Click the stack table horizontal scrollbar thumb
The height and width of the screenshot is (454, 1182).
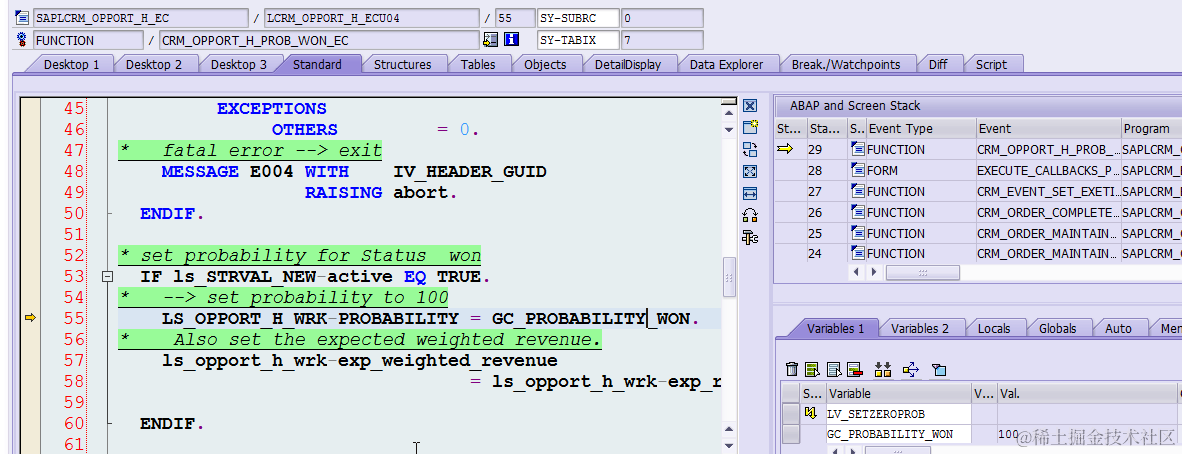tap(923, 271)
